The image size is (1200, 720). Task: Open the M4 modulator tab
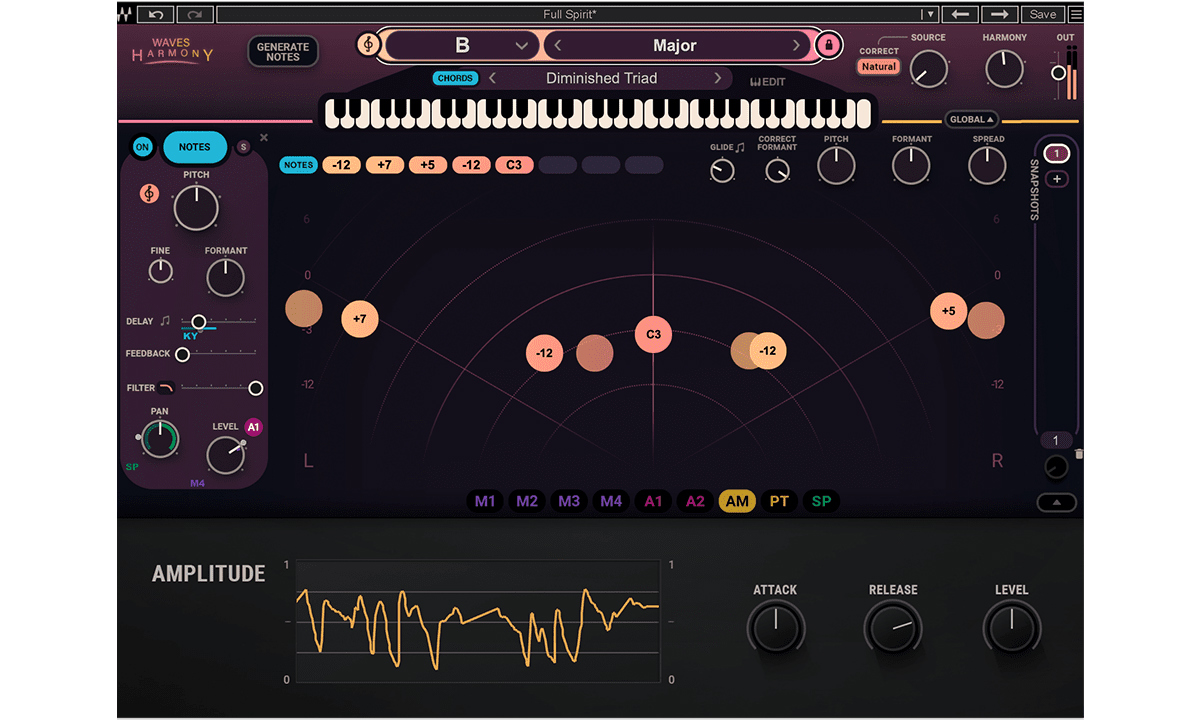point(611,501)
